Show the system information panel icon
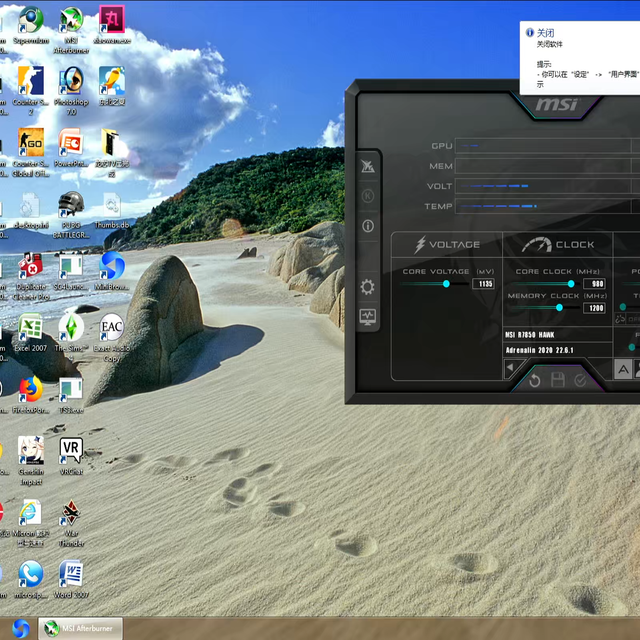 point(368,226)
